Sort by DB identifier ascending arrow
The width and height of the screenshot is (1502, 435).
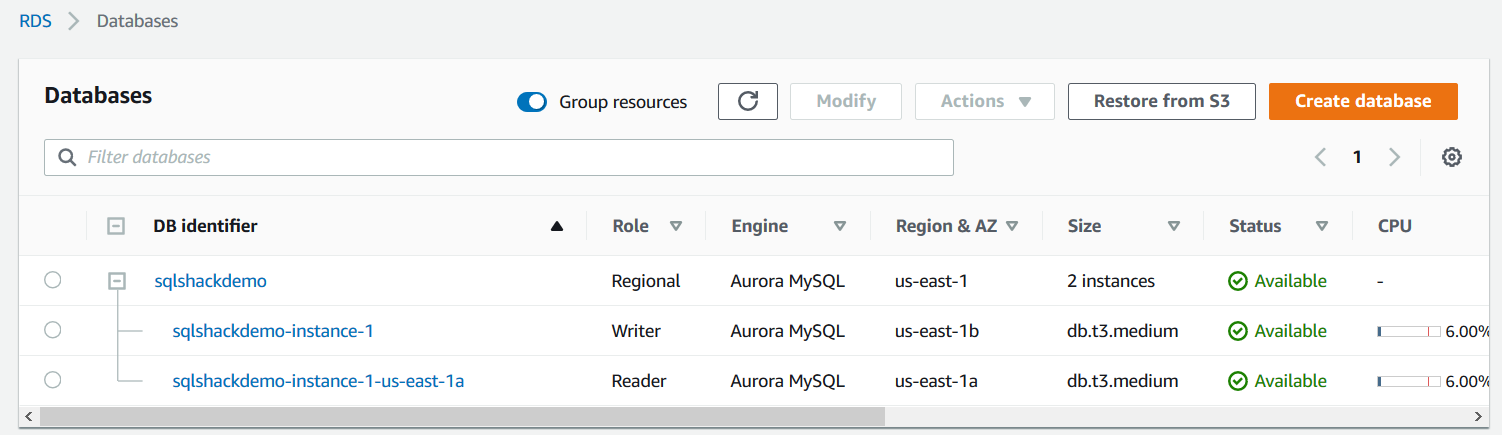[x=557, y=226]
